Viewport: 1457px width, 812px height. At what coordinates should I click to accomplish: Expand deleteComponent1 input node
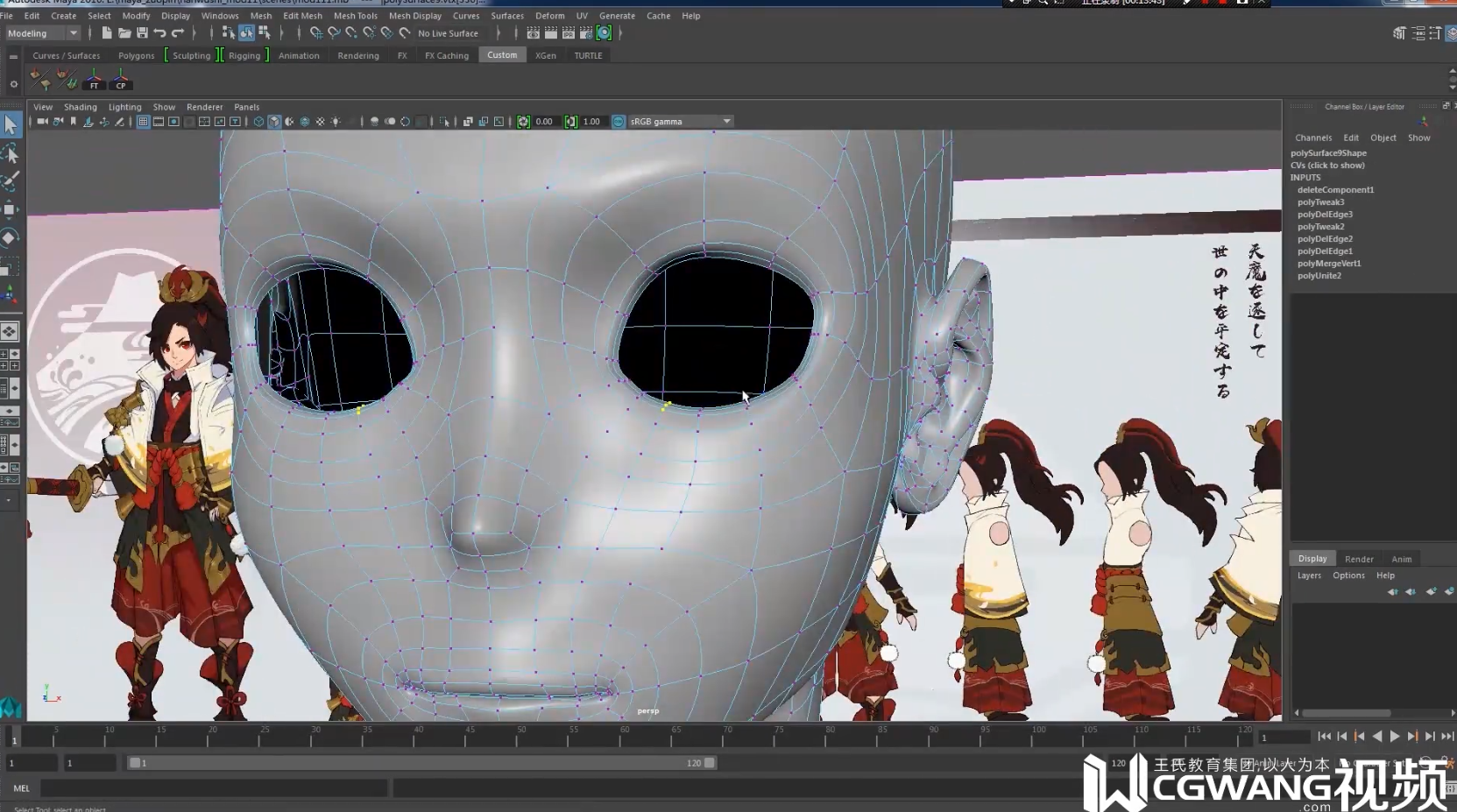click(x=1335, y=190)
